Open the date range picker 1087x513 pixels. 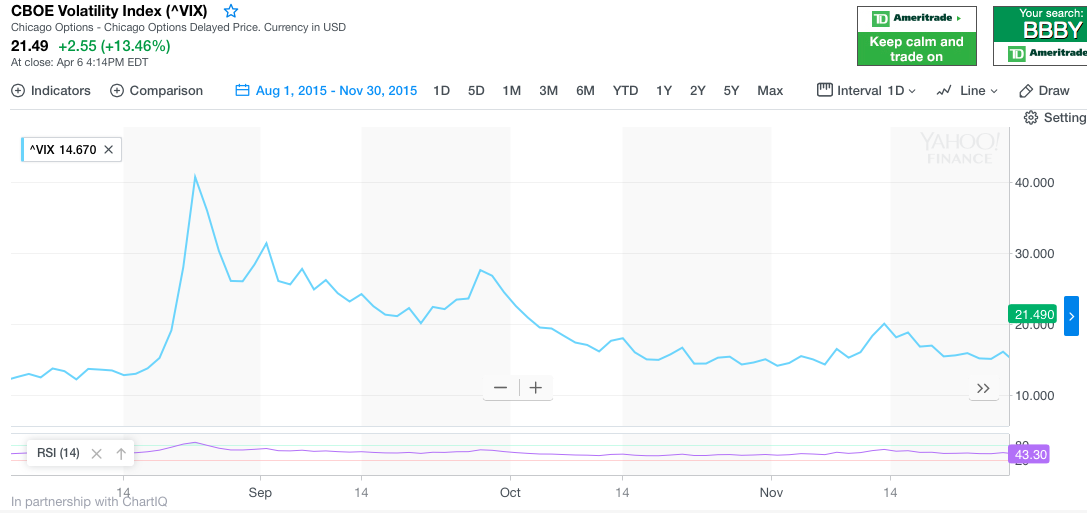326,91
